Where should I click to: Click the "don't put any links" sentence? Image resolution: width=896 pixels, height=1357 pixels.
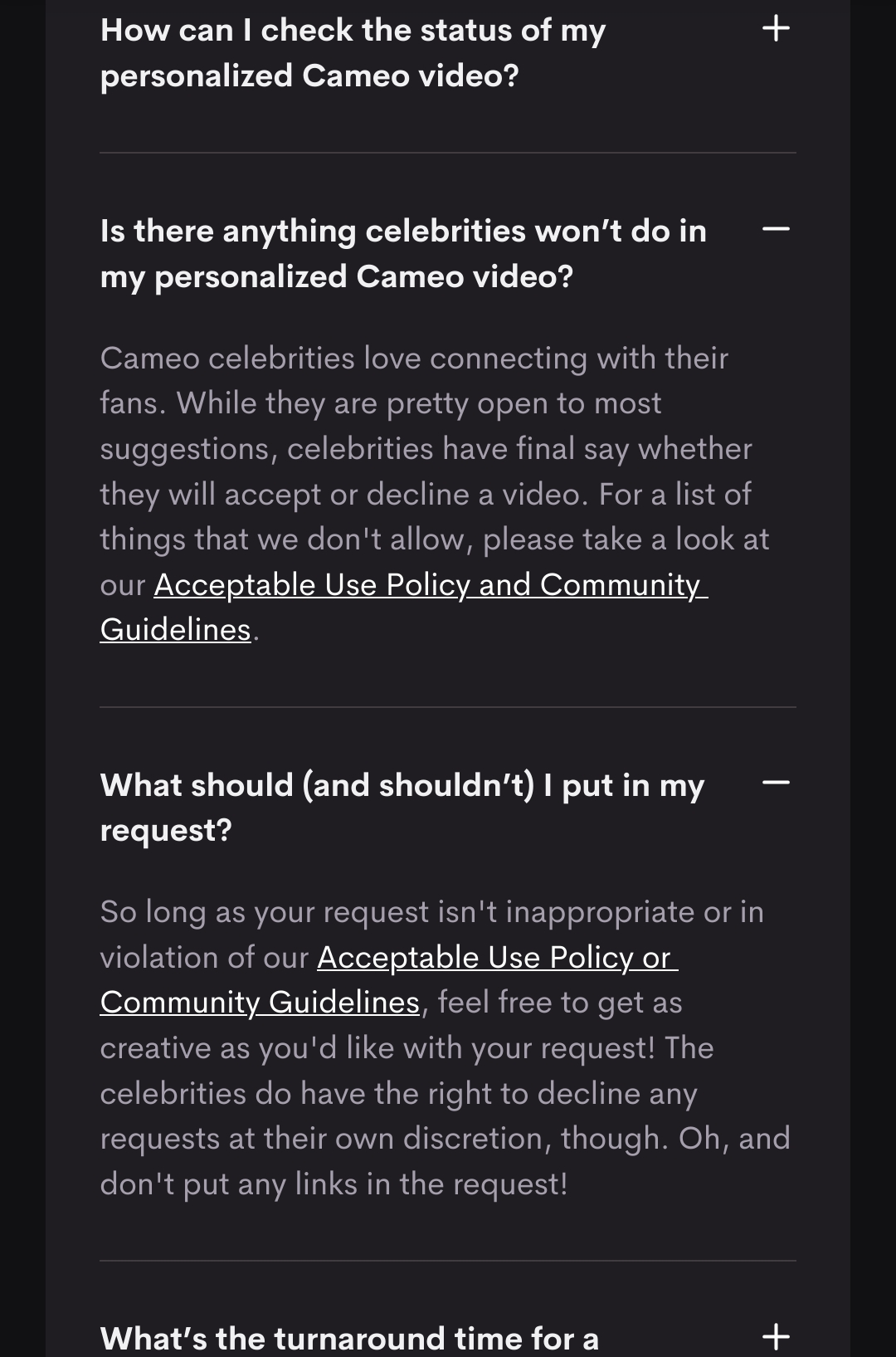coord(334,1184)
